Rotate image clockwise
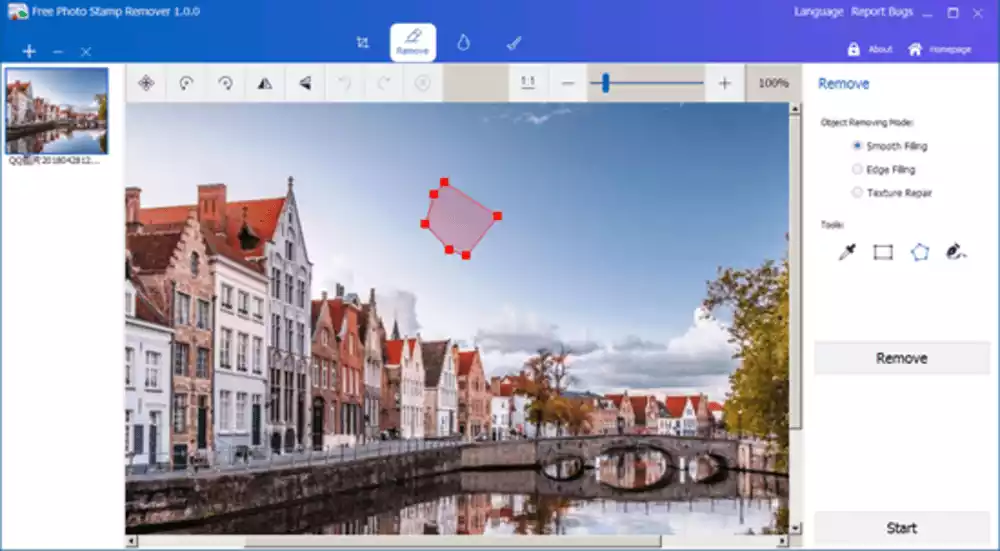This screenshot has height=551, width=1000. point(225,83)
